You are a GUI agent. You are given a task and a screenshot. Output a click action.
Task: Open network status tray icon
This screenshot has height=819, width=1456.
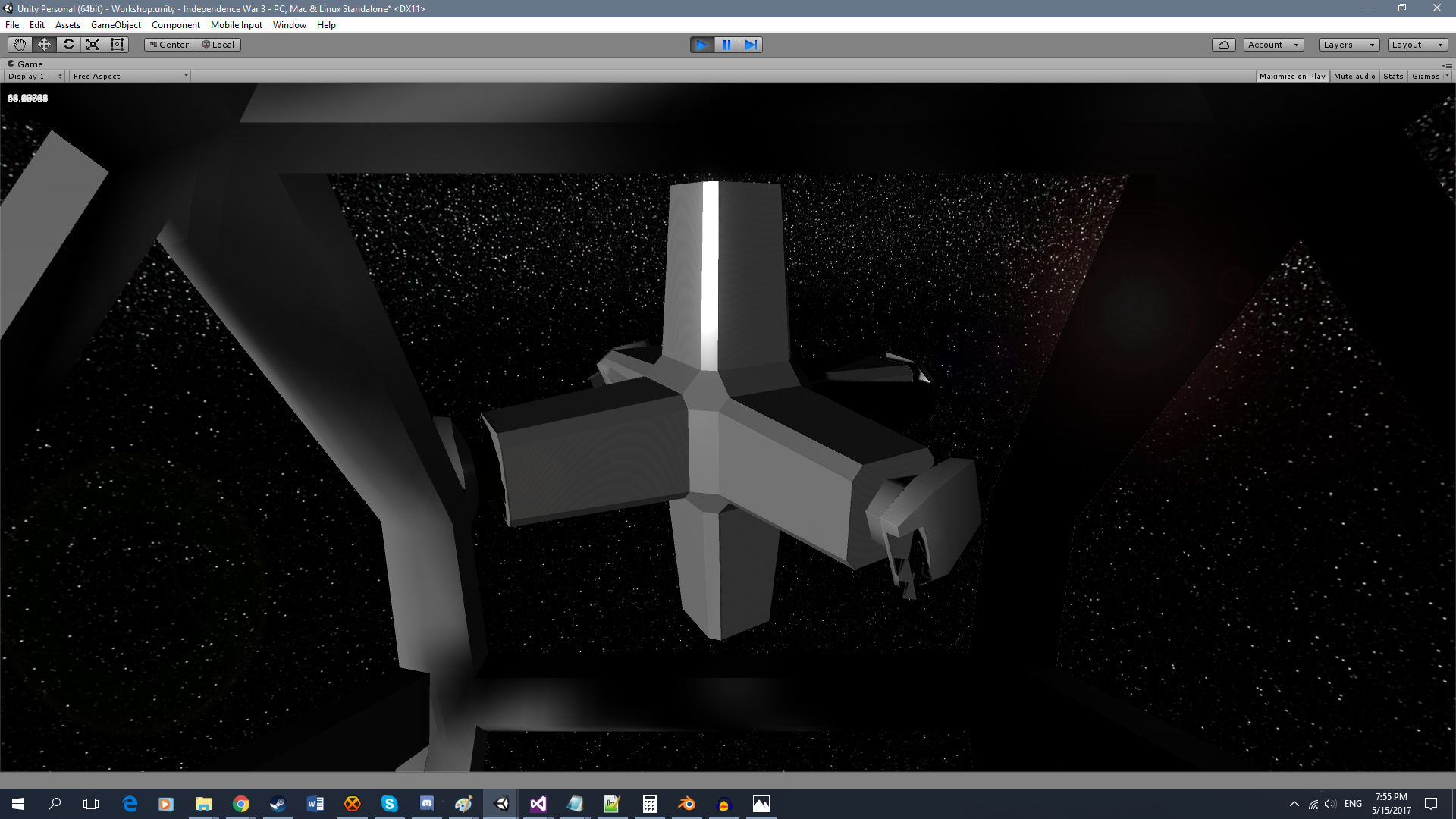1313,804
